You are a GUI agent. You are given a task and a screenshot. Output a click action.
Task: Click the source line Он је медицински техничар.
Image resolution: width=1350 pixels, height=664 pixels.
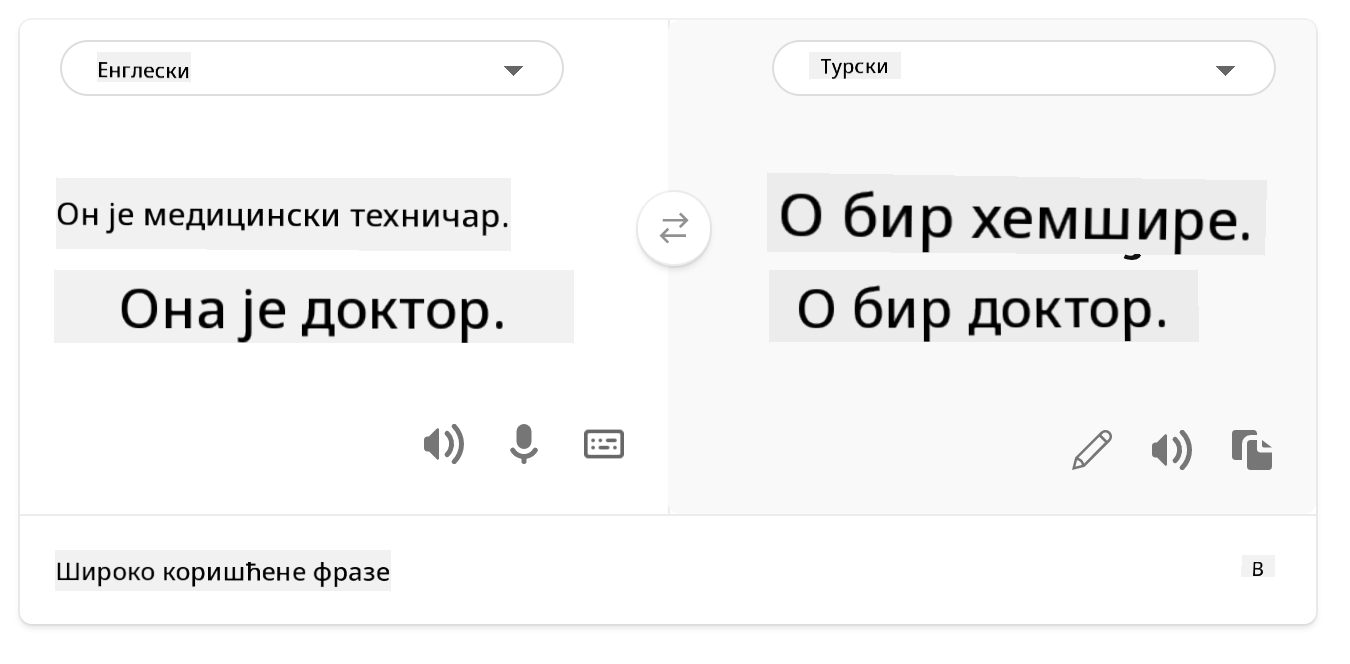pyautogui.click(x=283, y=214)
